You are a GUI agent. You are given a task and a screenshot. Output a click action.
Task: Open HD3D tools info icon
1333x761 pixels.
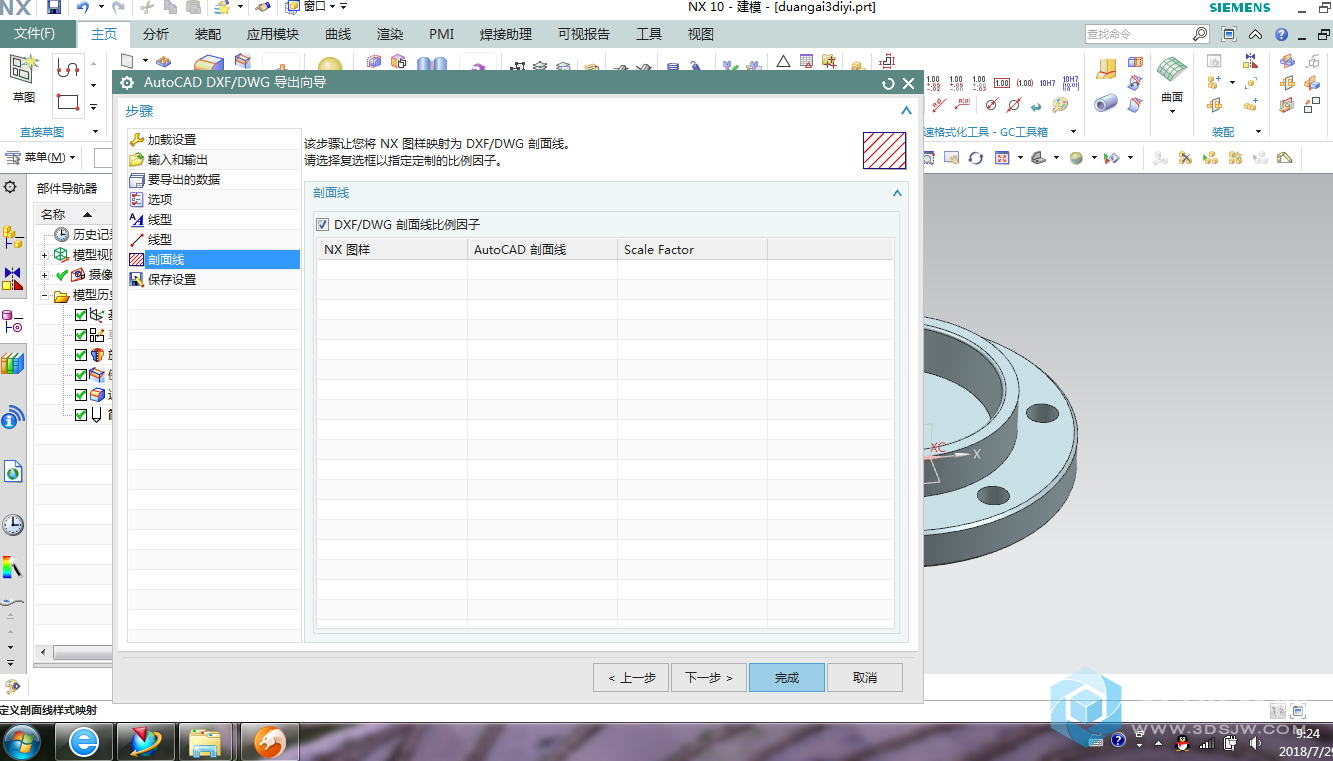(12, 418)
